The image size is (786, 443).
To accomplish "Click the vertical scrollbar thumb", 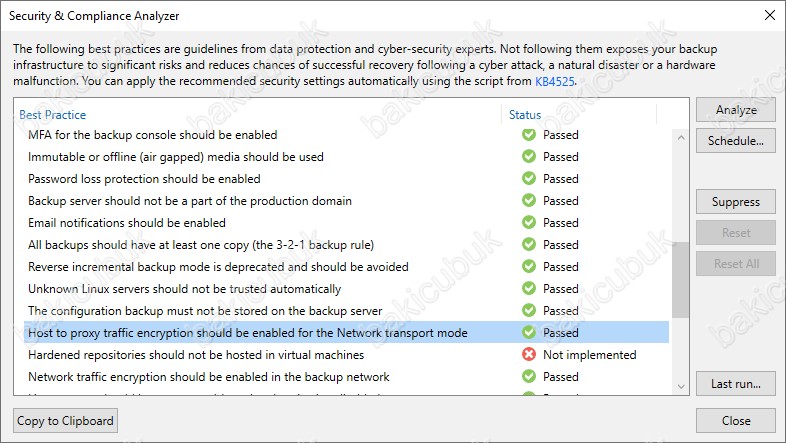I will point(680,280).
